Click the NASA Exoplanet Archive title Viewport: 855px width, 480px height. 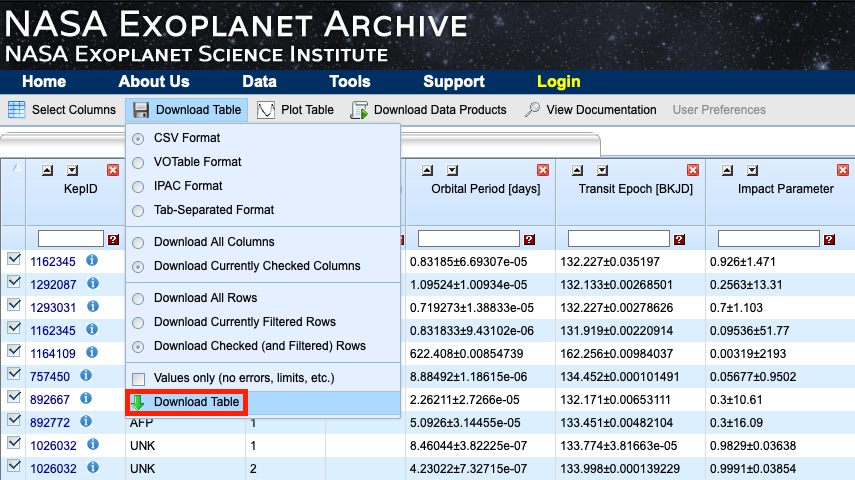coord(236,25)
